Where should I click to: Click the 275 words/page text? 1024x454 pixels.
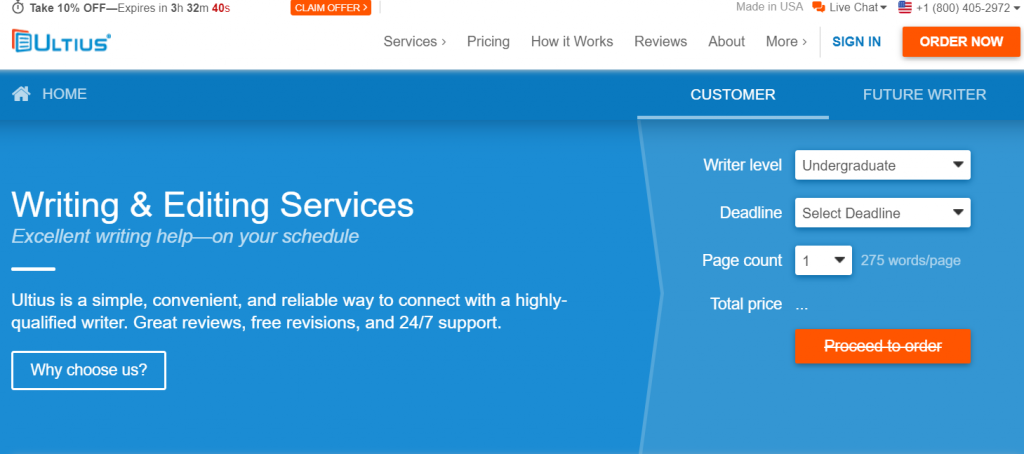click(910, 261)
